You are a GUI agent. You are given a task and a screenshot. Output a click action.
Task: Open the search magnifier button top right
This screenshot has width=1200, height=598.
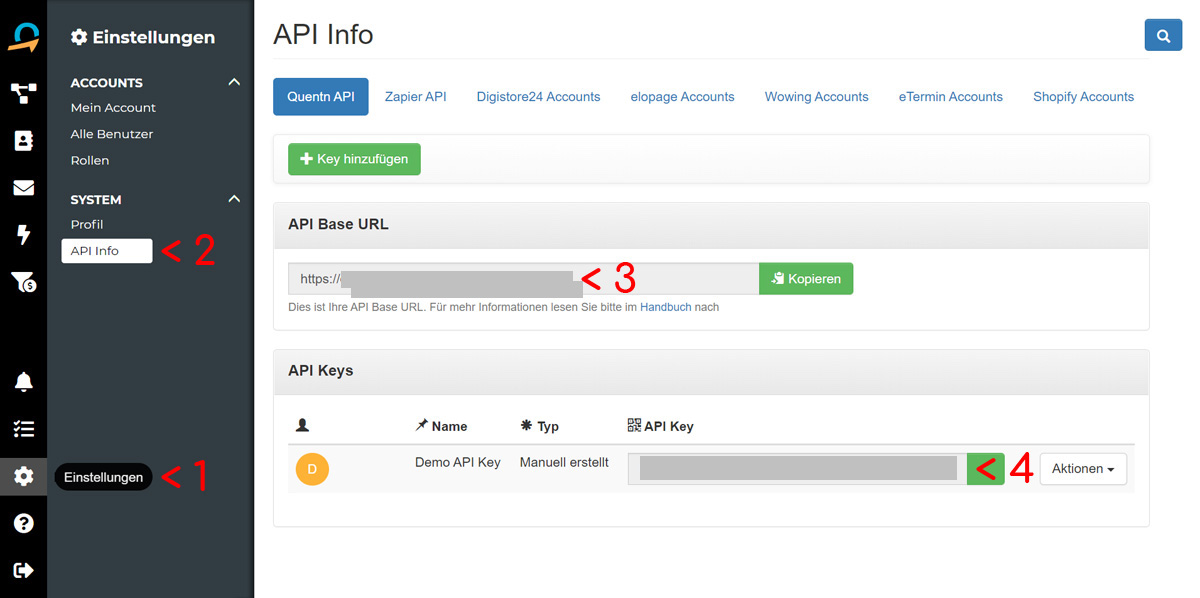tap(1163, 33)
